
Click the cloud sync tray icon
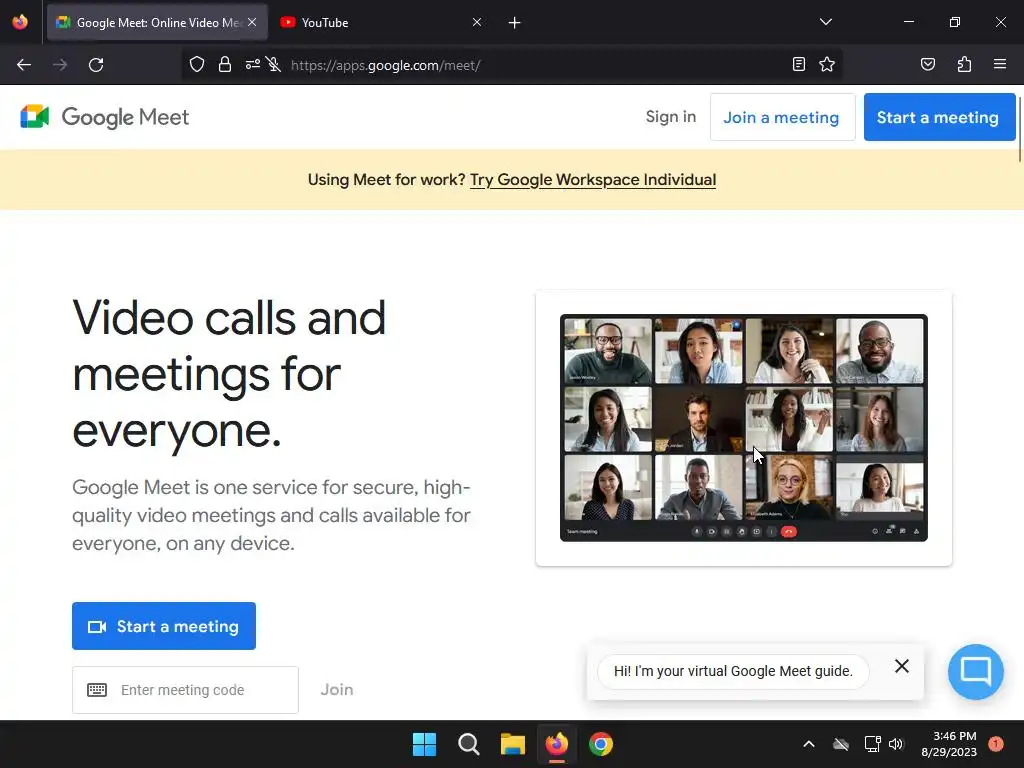841,744
